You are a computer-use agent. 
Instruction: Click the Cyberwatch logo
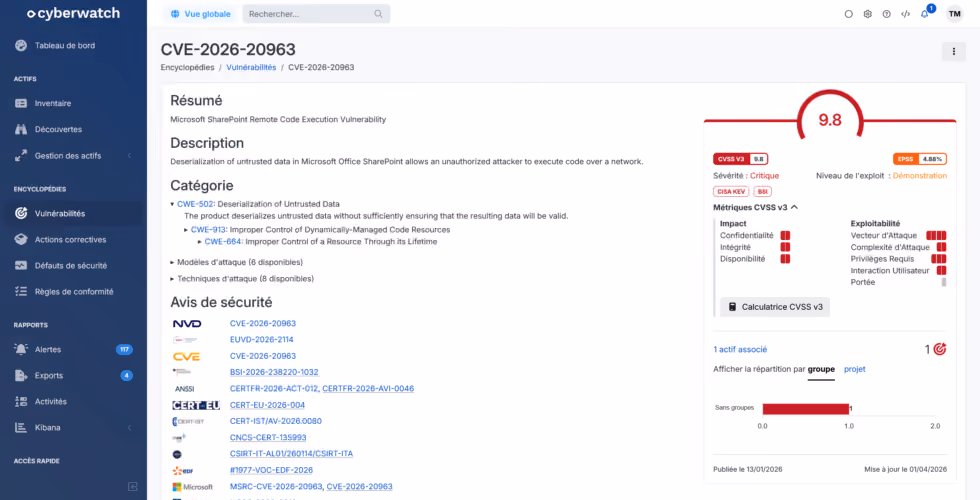(x=73, y=13)
